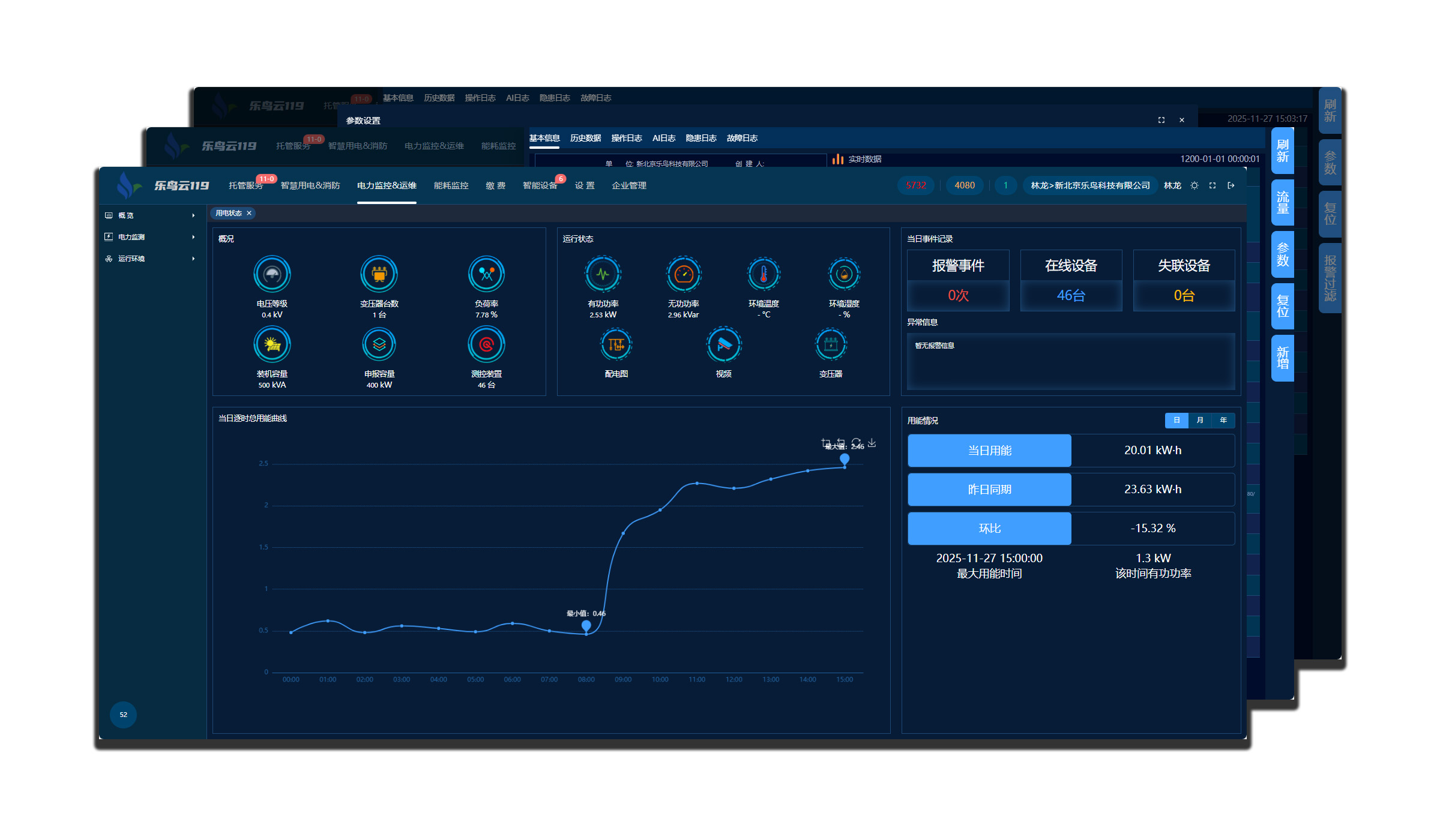Image resolution: width=1440 pixels, height=840 pixels.
Task: Click the 有功功率 active power icon
Action: [x=603, y=275]
